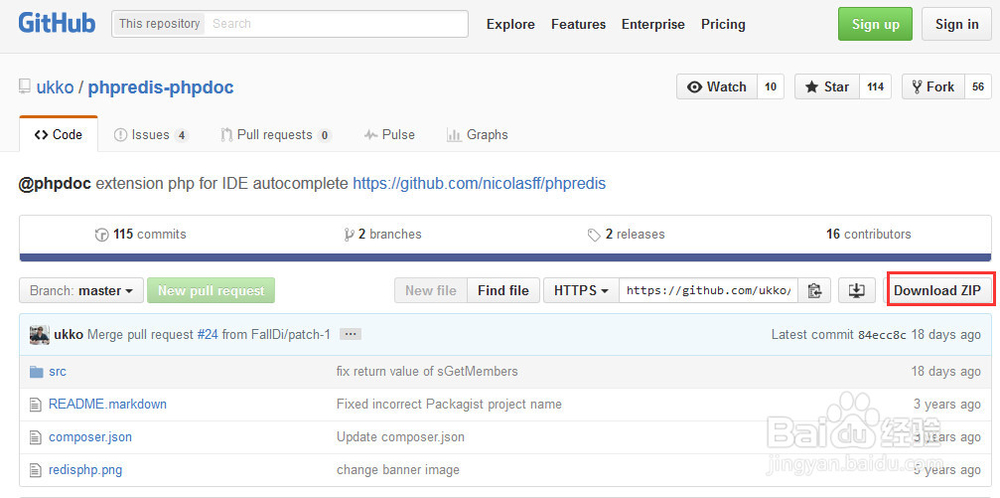Click the copy clone URL clipboard icon
This screenshot has height=498, width=1000.
(x=814, y=291)
